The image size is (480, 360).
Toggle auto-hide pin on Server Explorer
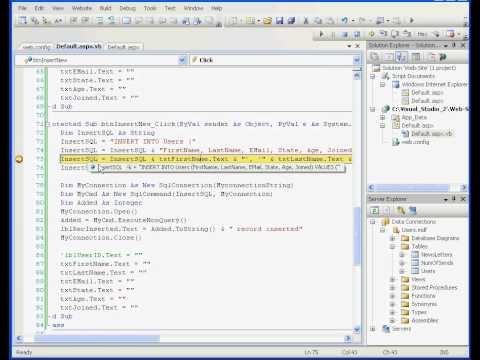(454, 199)
